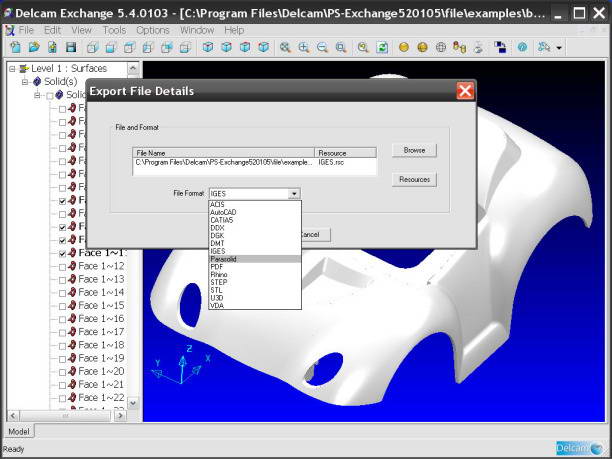
Task: Open the View menu
Action: pos(81,30)
